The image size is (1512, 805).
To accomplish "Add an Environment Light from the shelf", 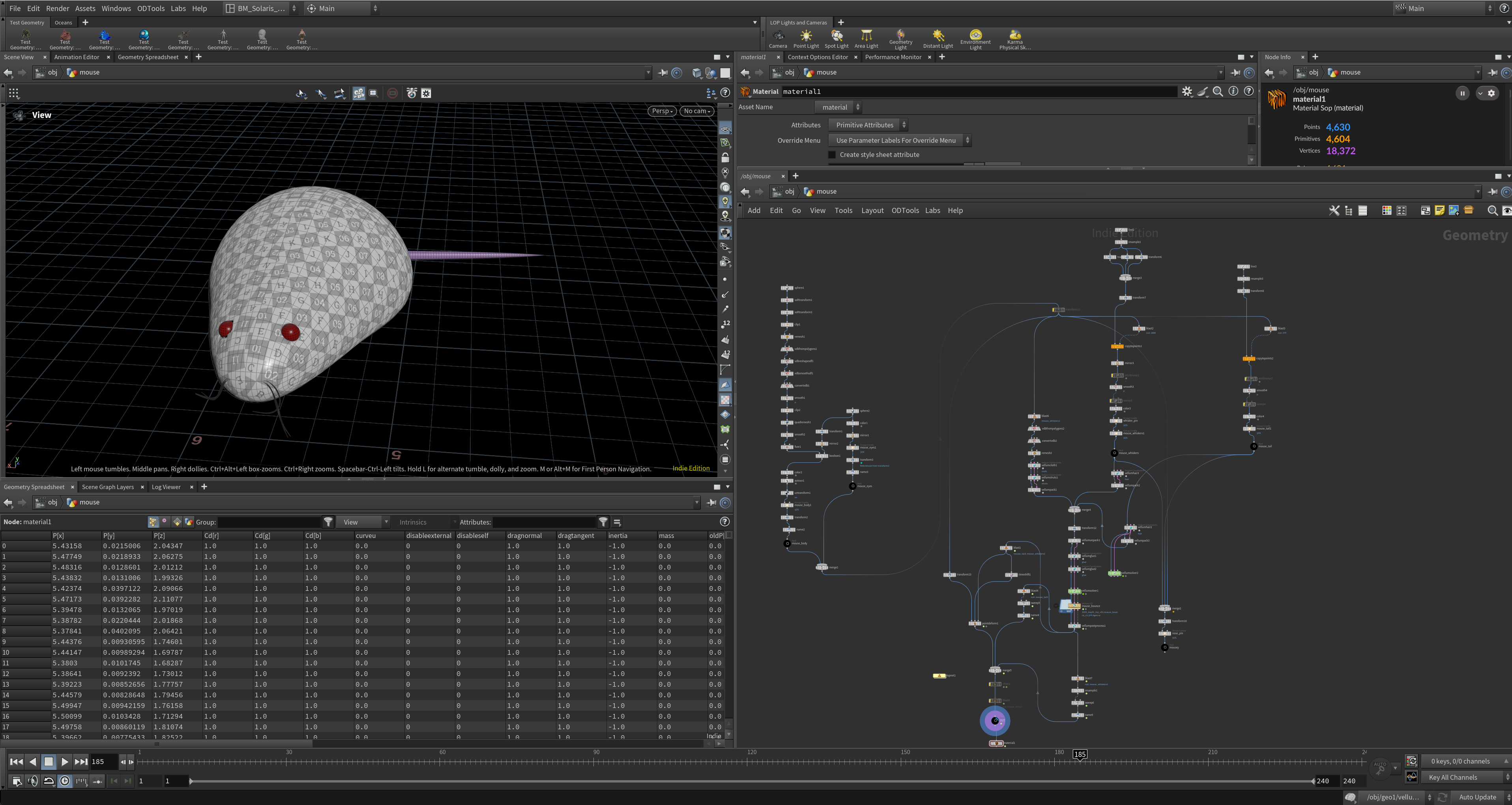I will [975, 39].
